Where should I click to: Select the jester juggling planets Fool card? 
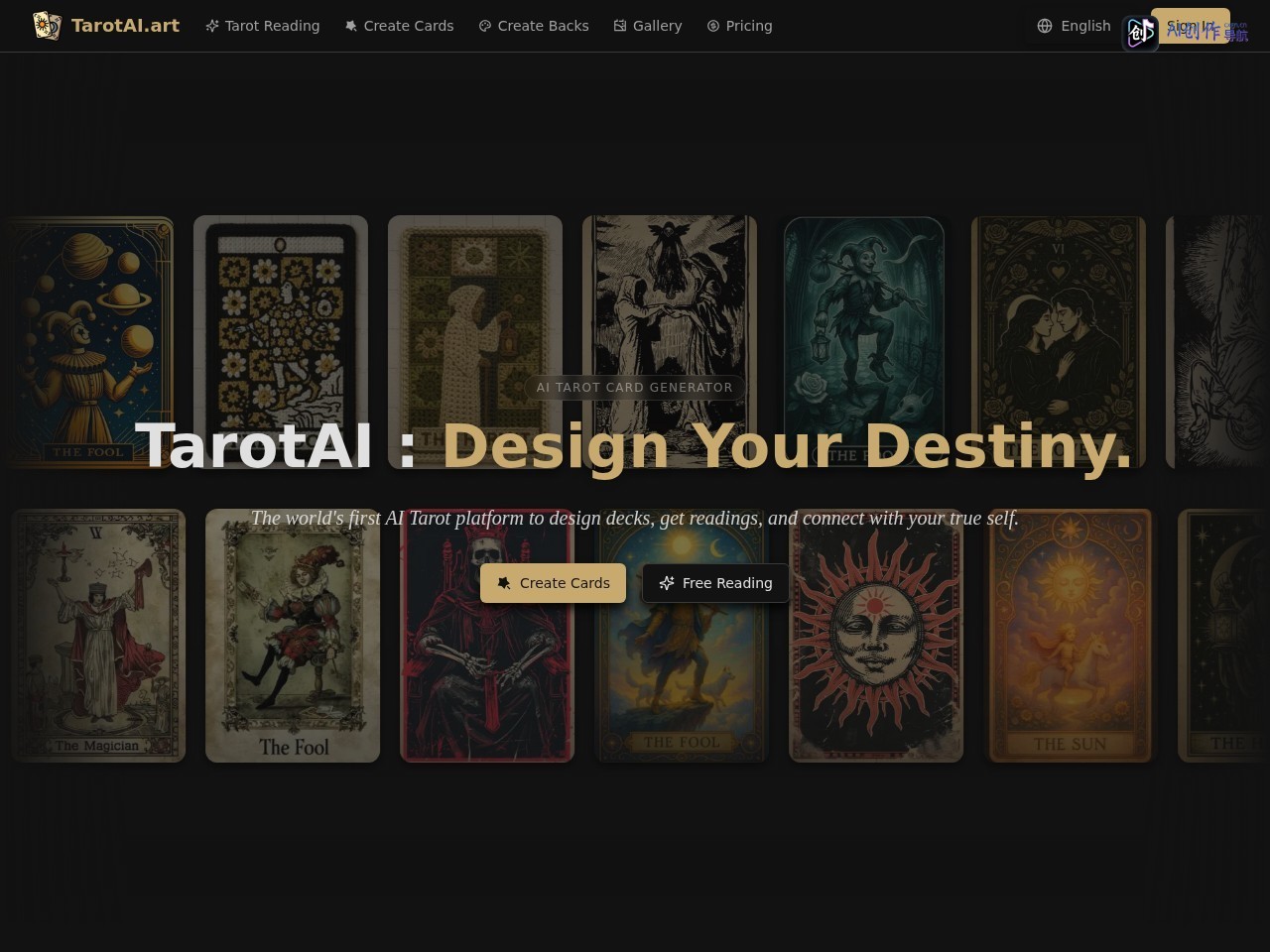86,342
